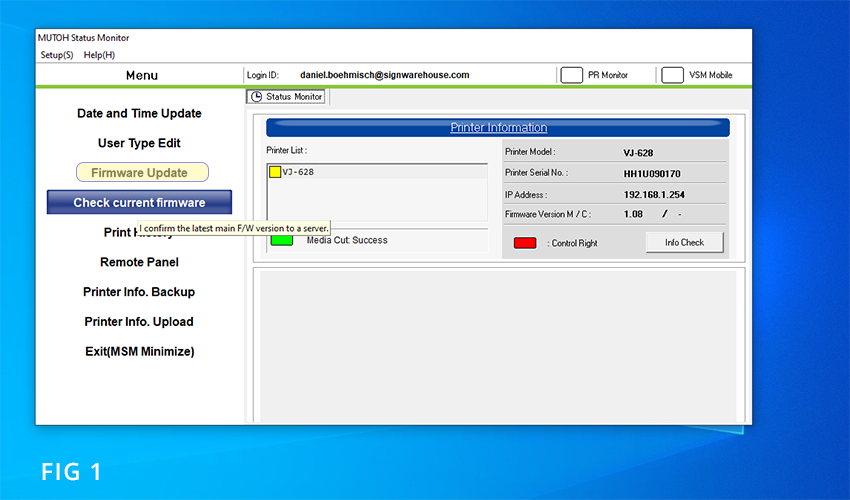Open the Printer Information link
850x500 pixels.
tap(498, 127)
